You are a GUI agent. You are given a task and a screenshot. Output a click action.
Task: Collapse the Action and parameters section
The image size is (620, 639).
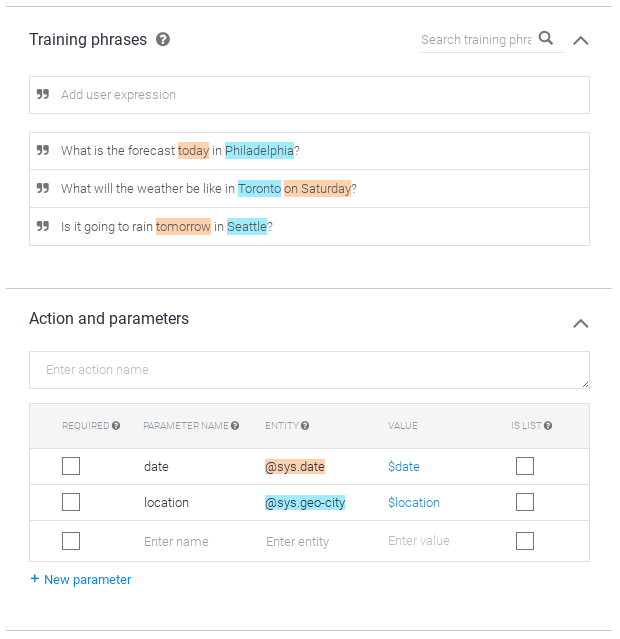581,324
